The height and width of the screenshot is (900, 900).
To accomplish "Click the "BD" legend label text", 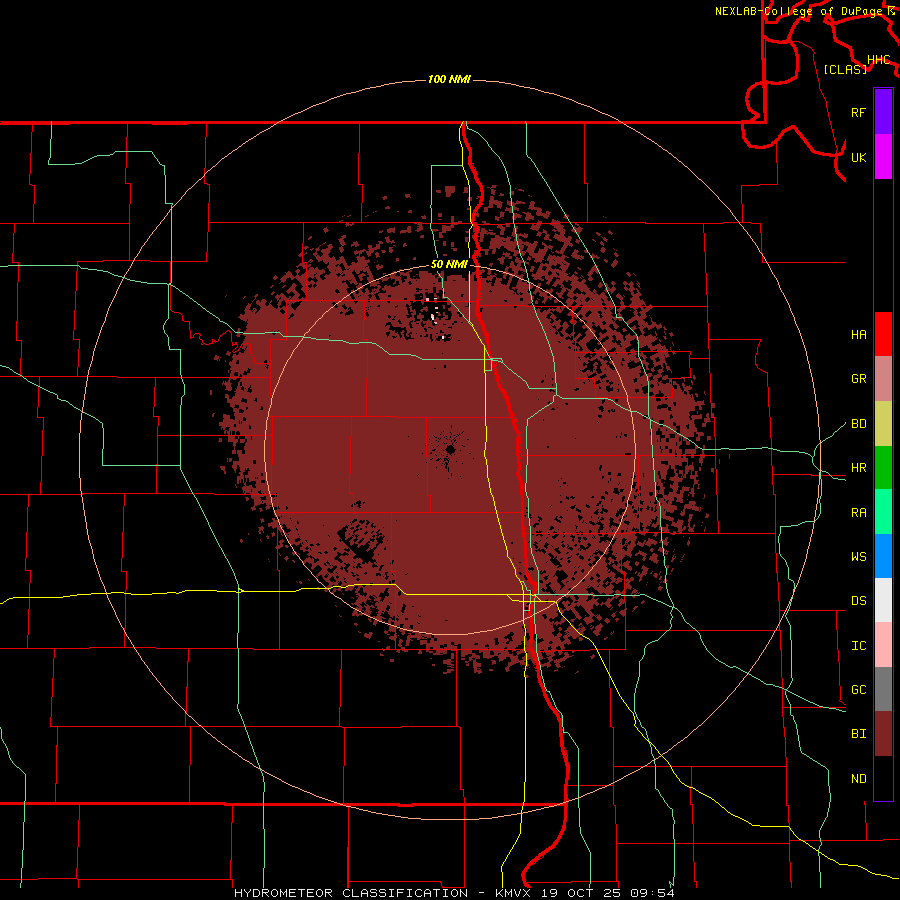I will tap(858, 424).
